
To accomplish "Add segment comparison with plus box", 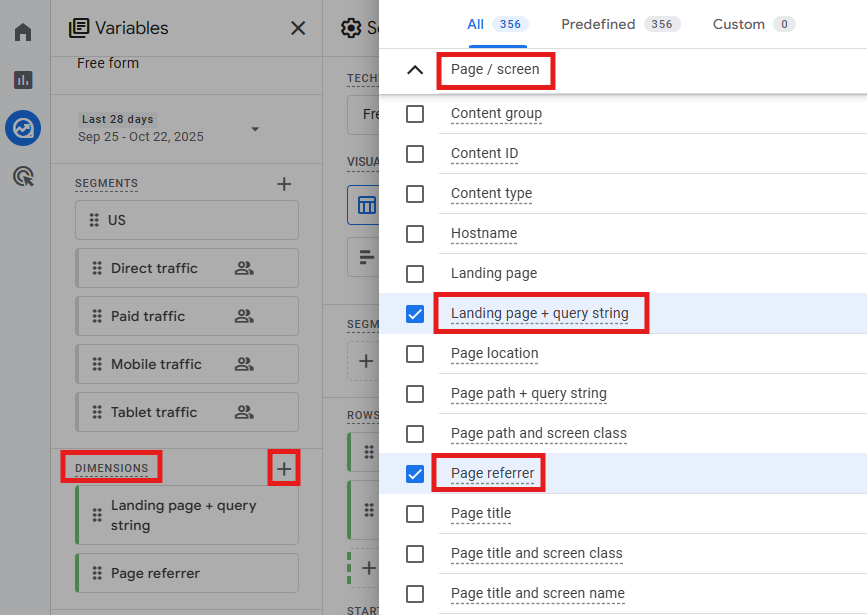I will click(365, 361).
